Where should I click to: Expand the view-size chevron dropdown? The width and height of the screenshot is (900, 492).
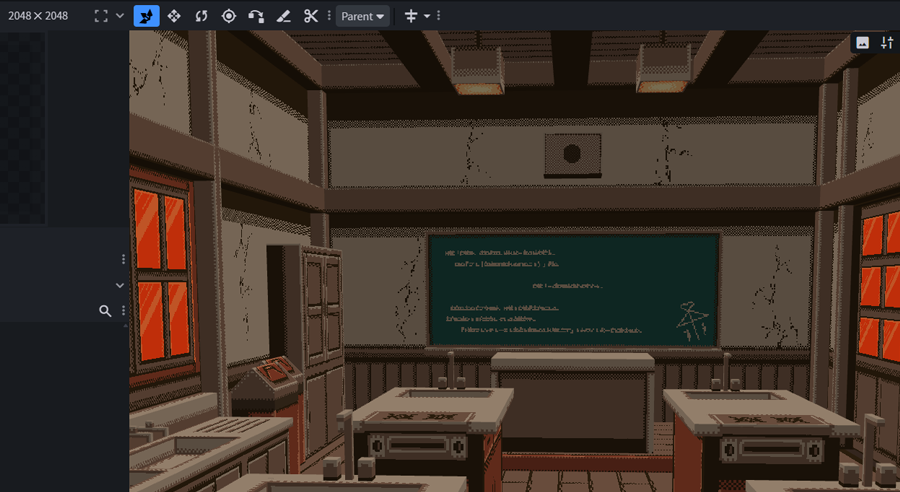(120, 16)
